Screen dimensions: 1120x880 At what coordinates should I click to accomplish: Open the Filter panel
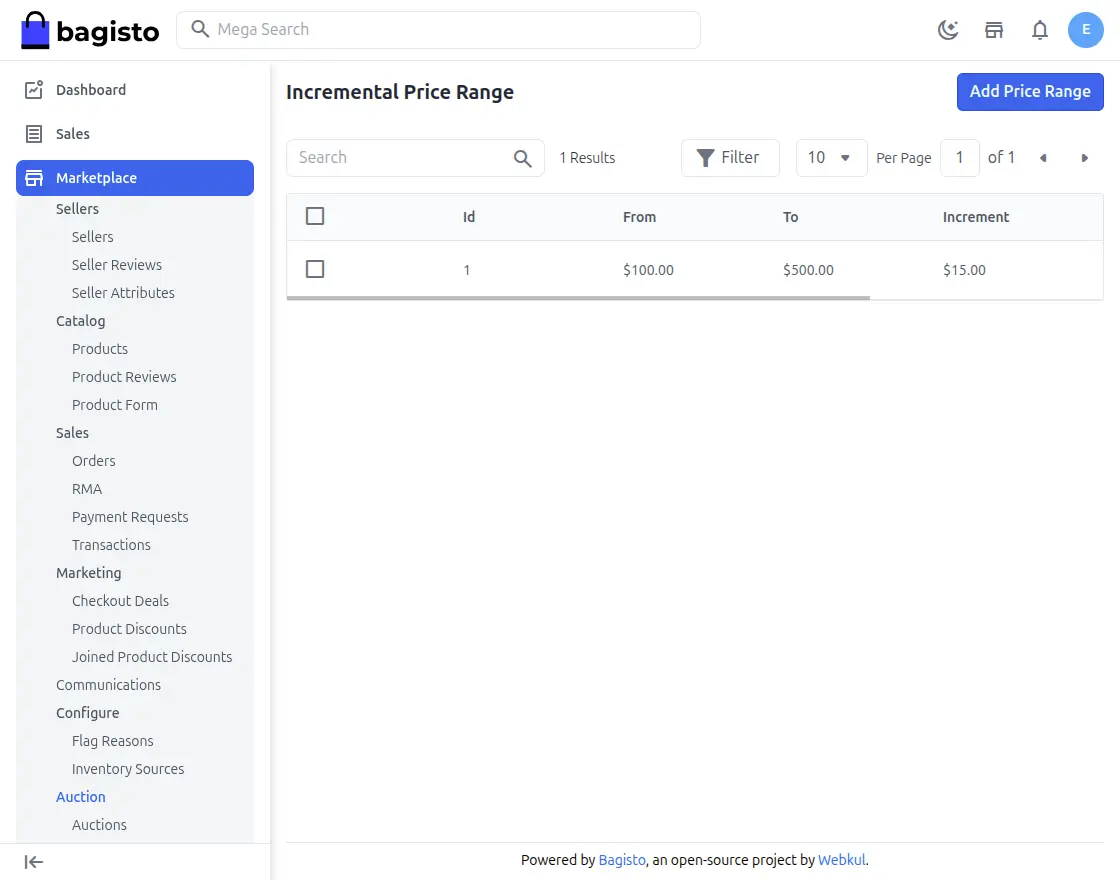[730, 158]
